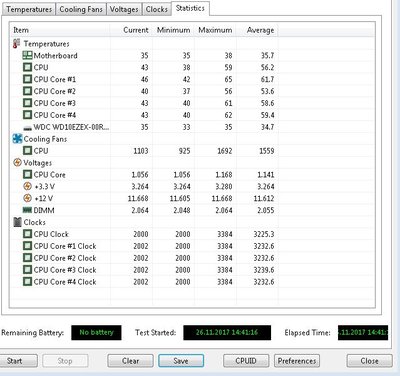Image resolution: width=400 pixels, height=376 pixels.
Task: Click the Temperatures thermometer icon
Action: (17, 44)
